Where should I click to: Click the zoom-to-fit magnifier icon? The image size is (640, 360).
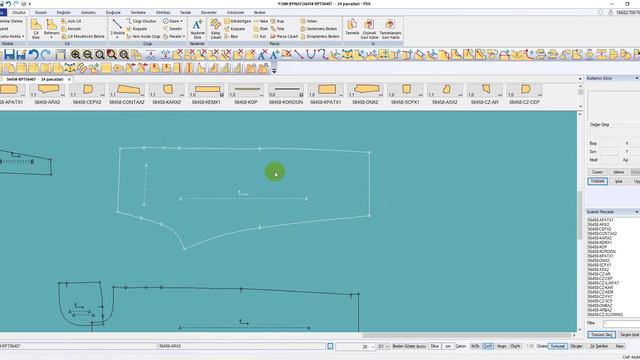pos(100,54)
